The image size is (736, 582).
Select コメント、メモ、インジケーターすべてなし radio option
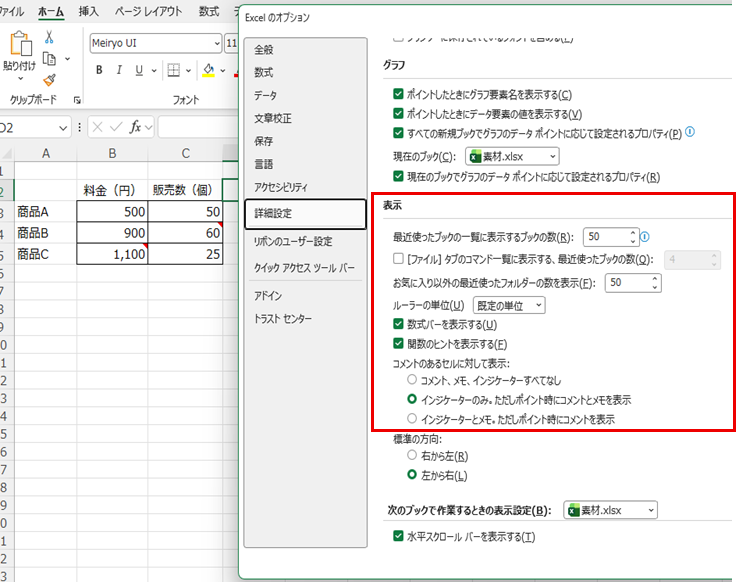[412, 380]
